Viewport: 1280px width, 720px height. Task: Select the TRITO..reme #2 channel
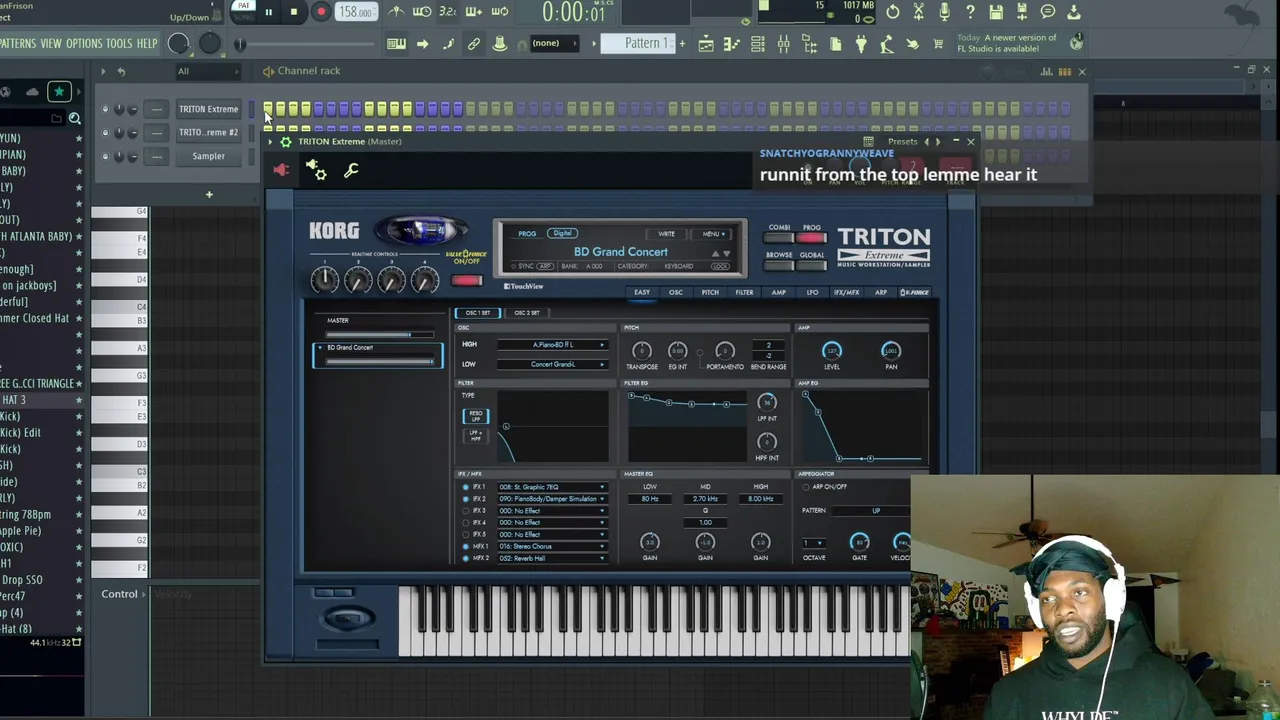(x=208, y=132)
